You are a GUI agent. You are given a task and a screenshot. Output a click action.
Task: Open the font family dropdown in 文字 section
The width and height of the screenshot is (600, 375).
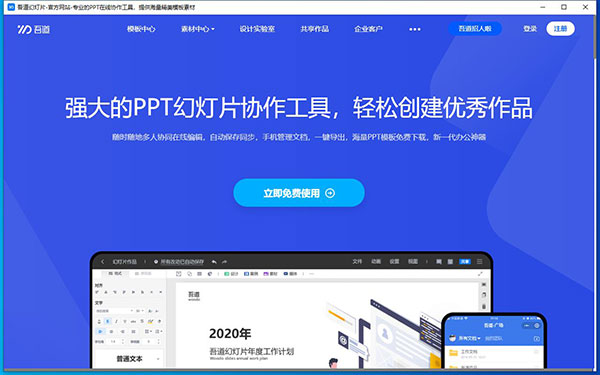pyautogui.click(x=114, y=311)
